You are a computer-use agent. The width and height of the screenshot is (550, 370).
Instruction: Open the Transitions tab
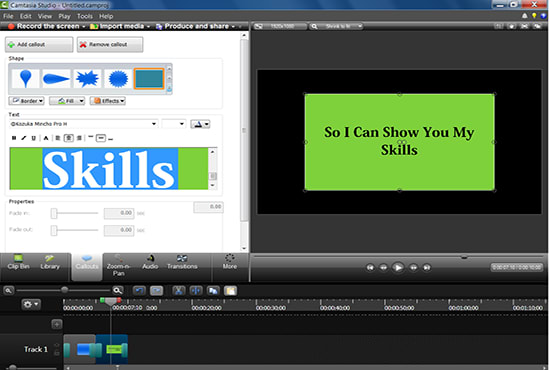[182, 262]
